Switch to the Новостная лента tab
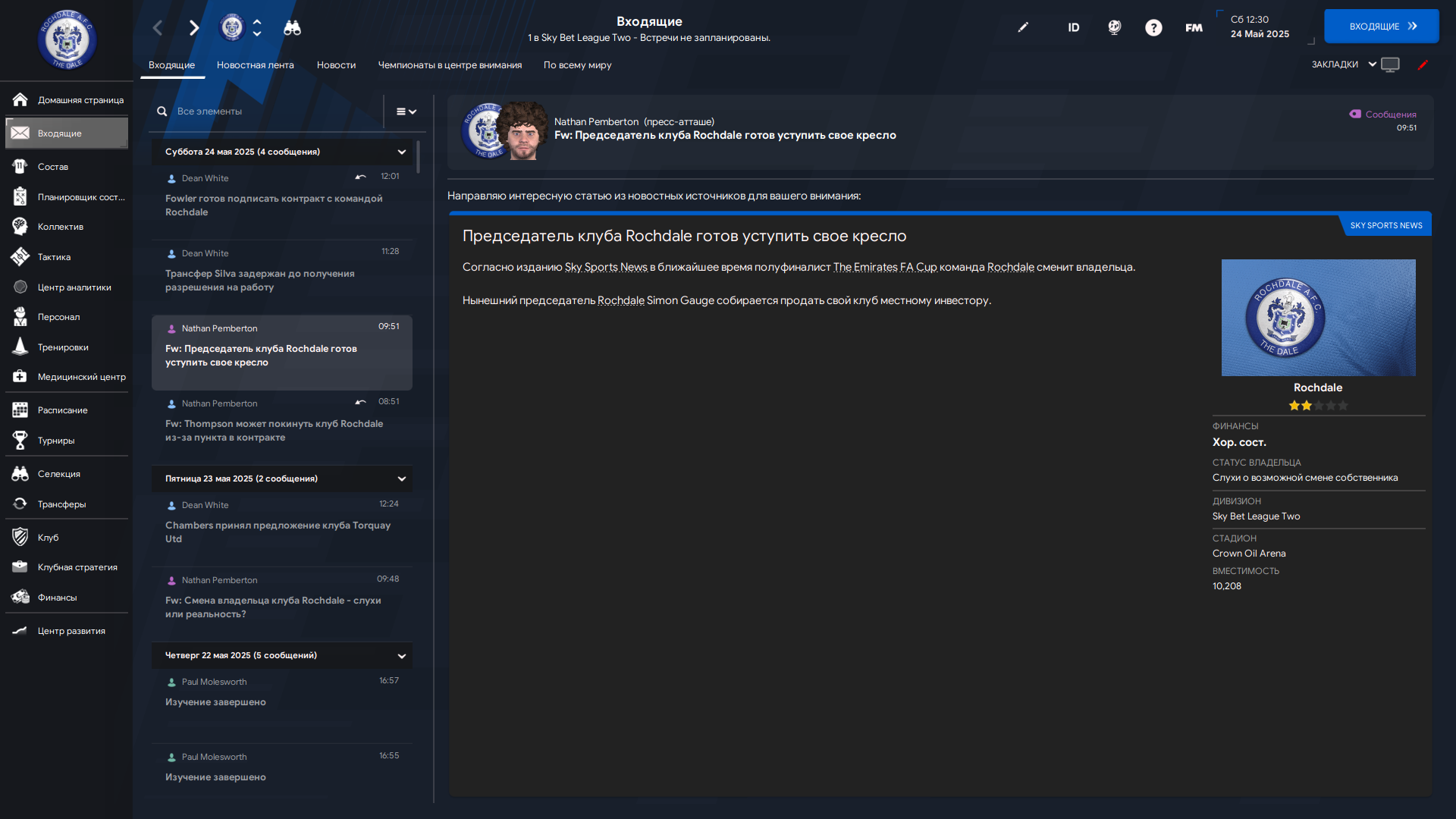The image size is (1456, 819). tap(256, 65)
